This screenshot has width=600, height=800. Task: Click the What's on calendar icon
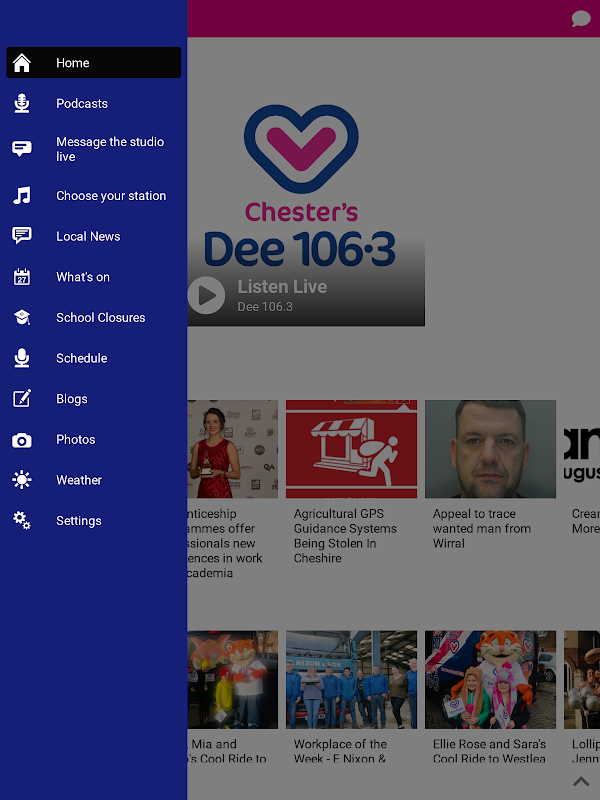(x=22, y=277)
